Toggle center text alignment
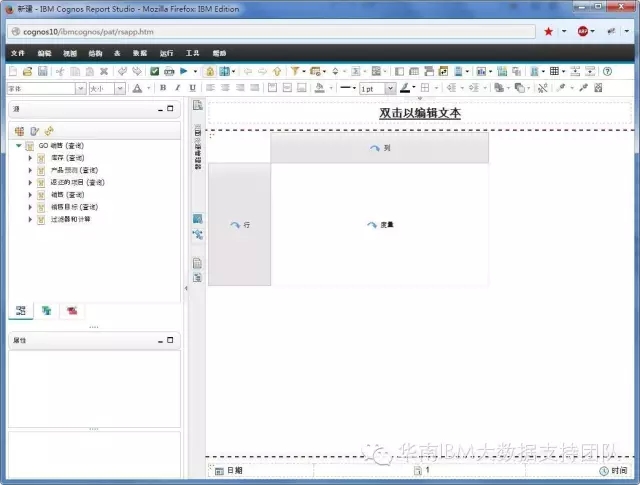Image resolution: width=640 pixels, height=485 pixels. 225,88
